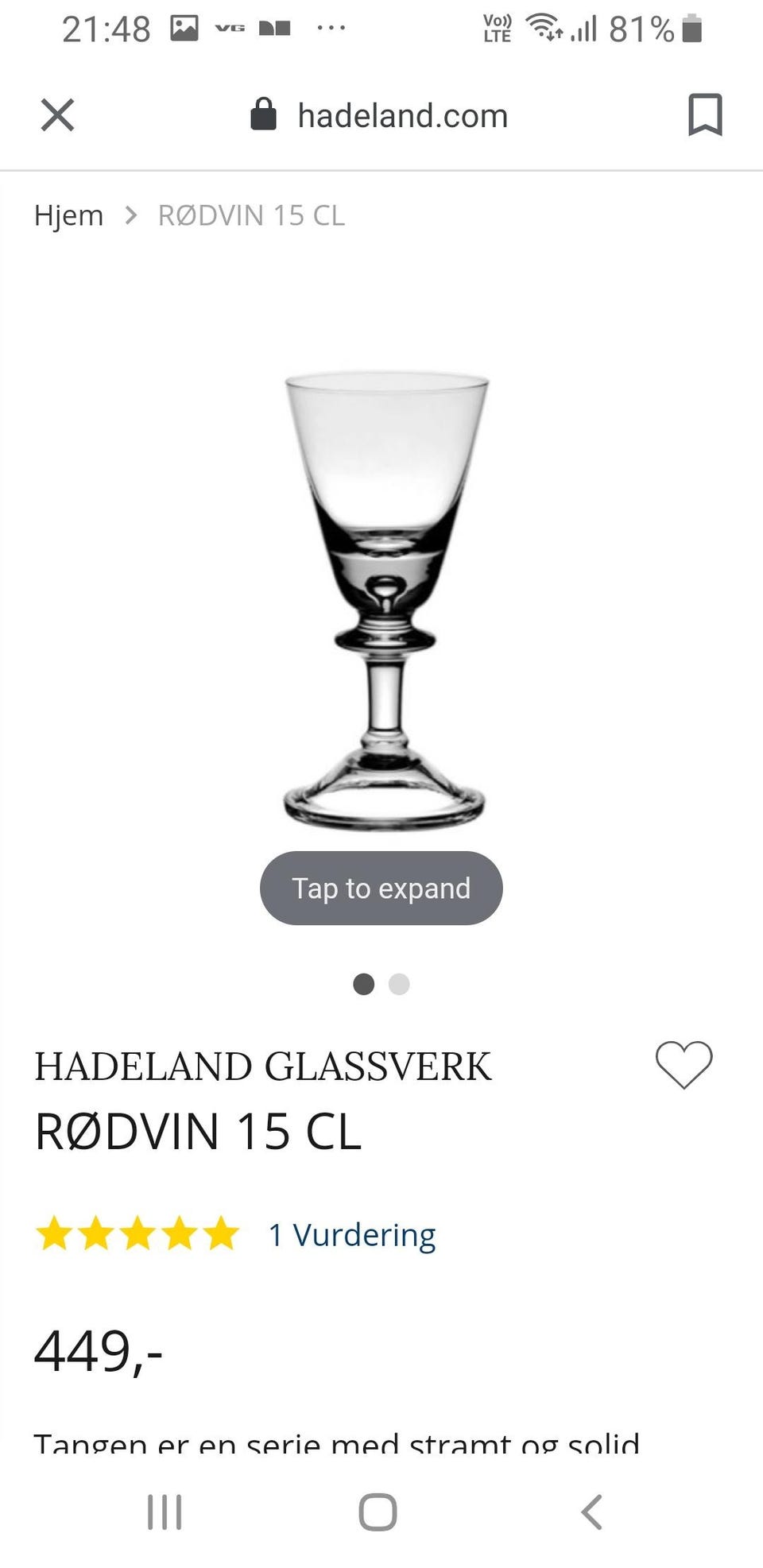763x1568 pixels.
Task: Tap the Android home button icon
Action: tap(378, 1512)
